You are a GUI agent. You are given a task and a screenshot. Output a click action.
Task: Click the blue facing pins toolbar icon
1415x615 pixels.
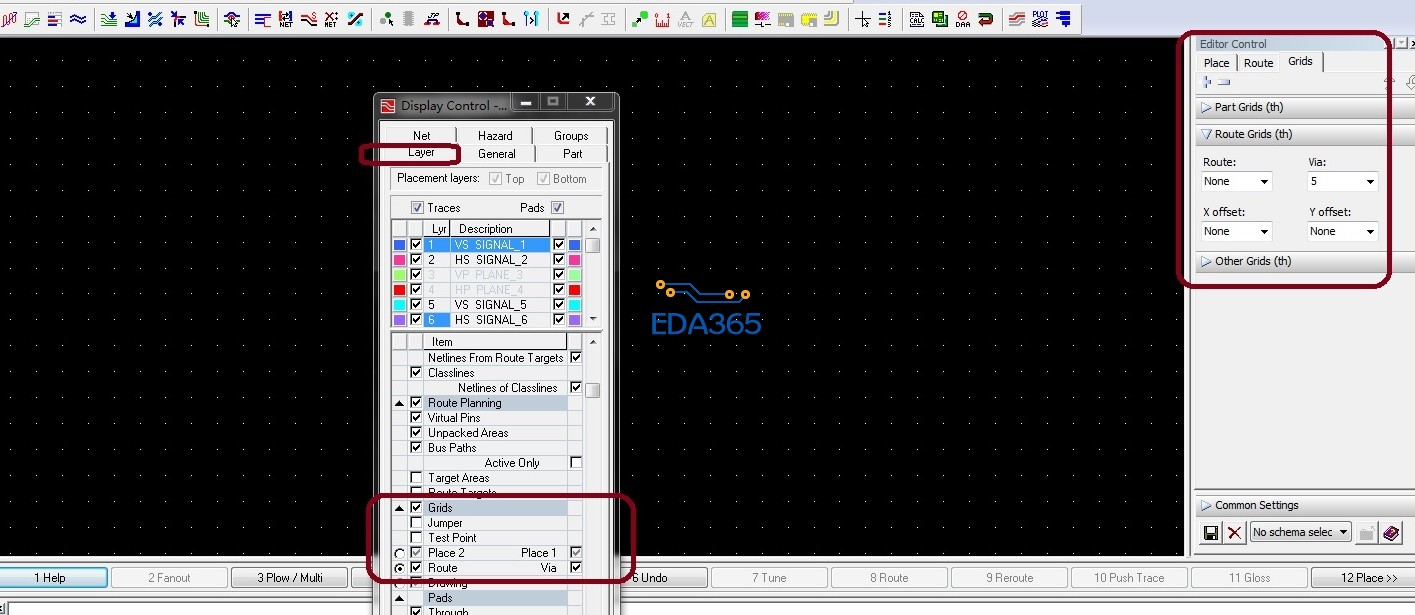tap(531, 19)
